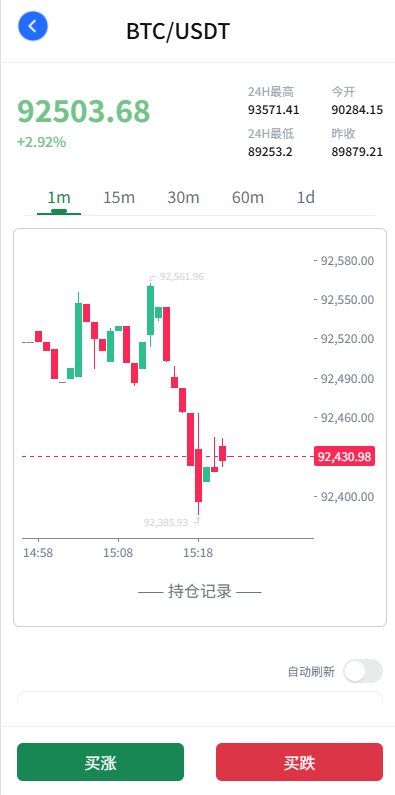Click the +2.92% change percentage

coord(42,142)
